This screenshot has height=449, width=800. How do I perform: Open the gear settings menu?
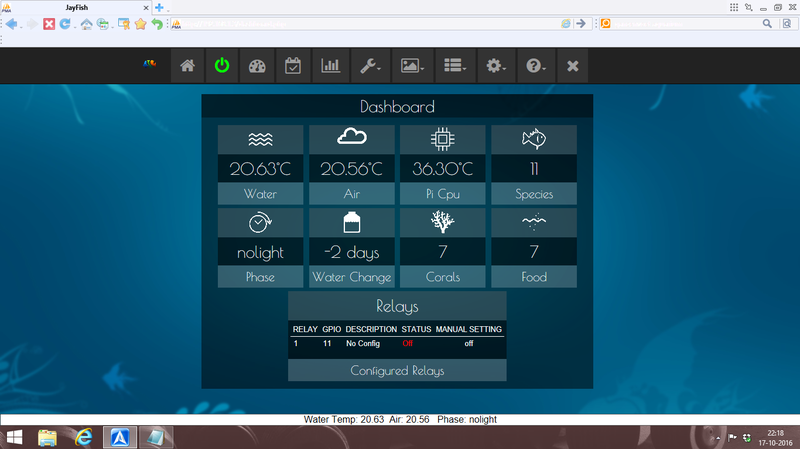click(x=496, y=66)
